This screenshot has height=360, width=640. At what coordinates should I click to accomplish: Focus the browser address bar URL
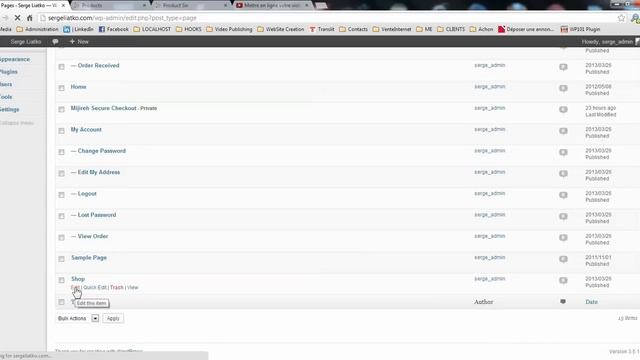click(122, 18)
